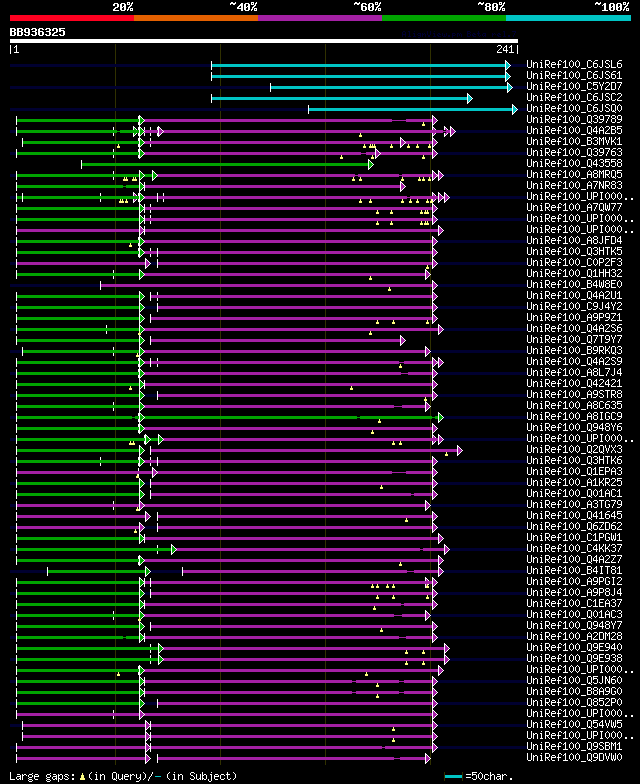
Task: Select the UniRef100_A1KR25 label
Action: [574, 482]
